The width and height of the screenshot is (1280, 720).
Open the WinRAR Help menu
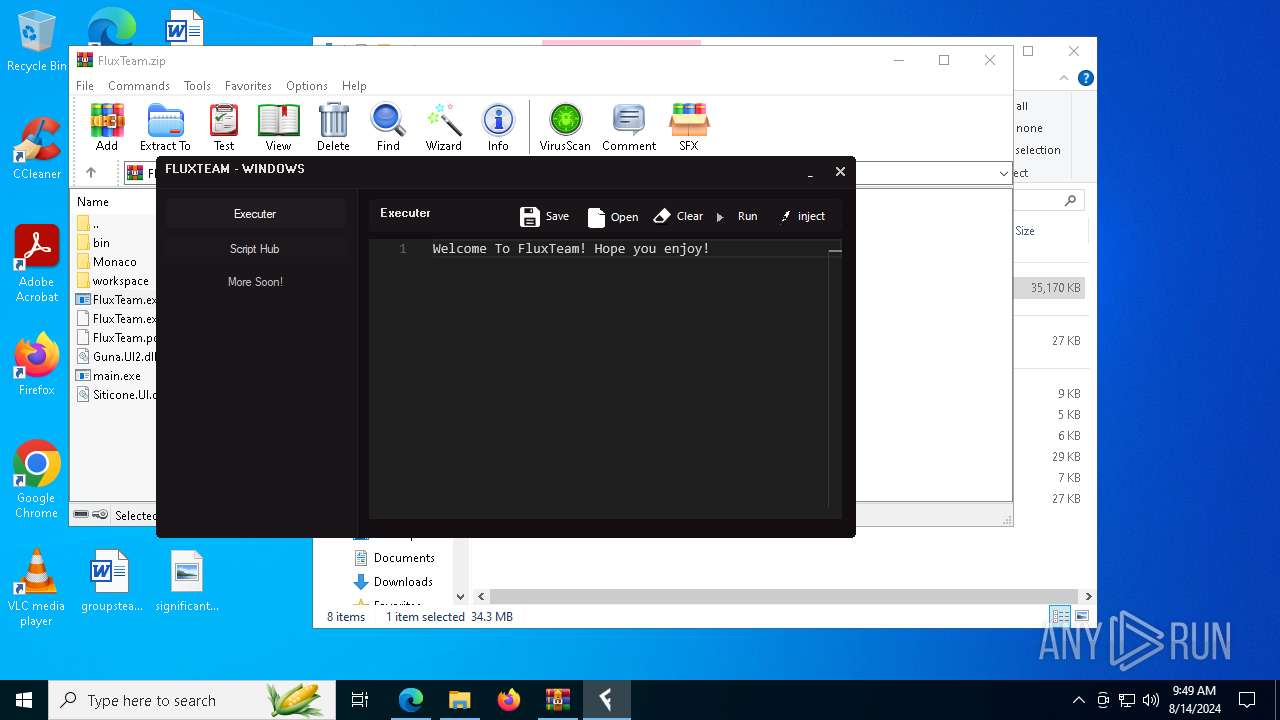[354, 86]
